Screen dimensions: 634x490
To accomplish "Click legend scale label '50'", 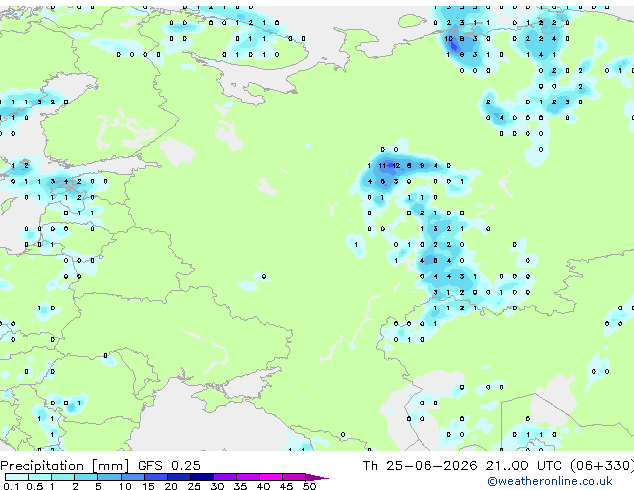I will tap(309, 486).
